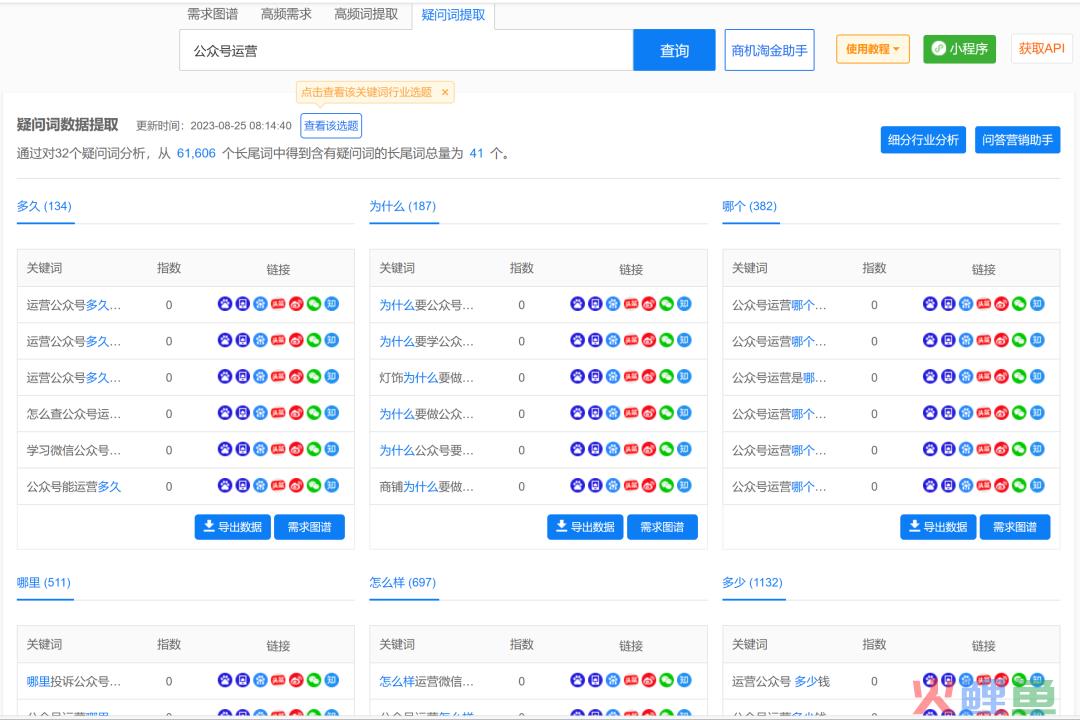Image resolution: width=1080 pixels, height=720 pixels.
Task: Open the 哪个 (382) section link
Action: click(x=749, y=206)
